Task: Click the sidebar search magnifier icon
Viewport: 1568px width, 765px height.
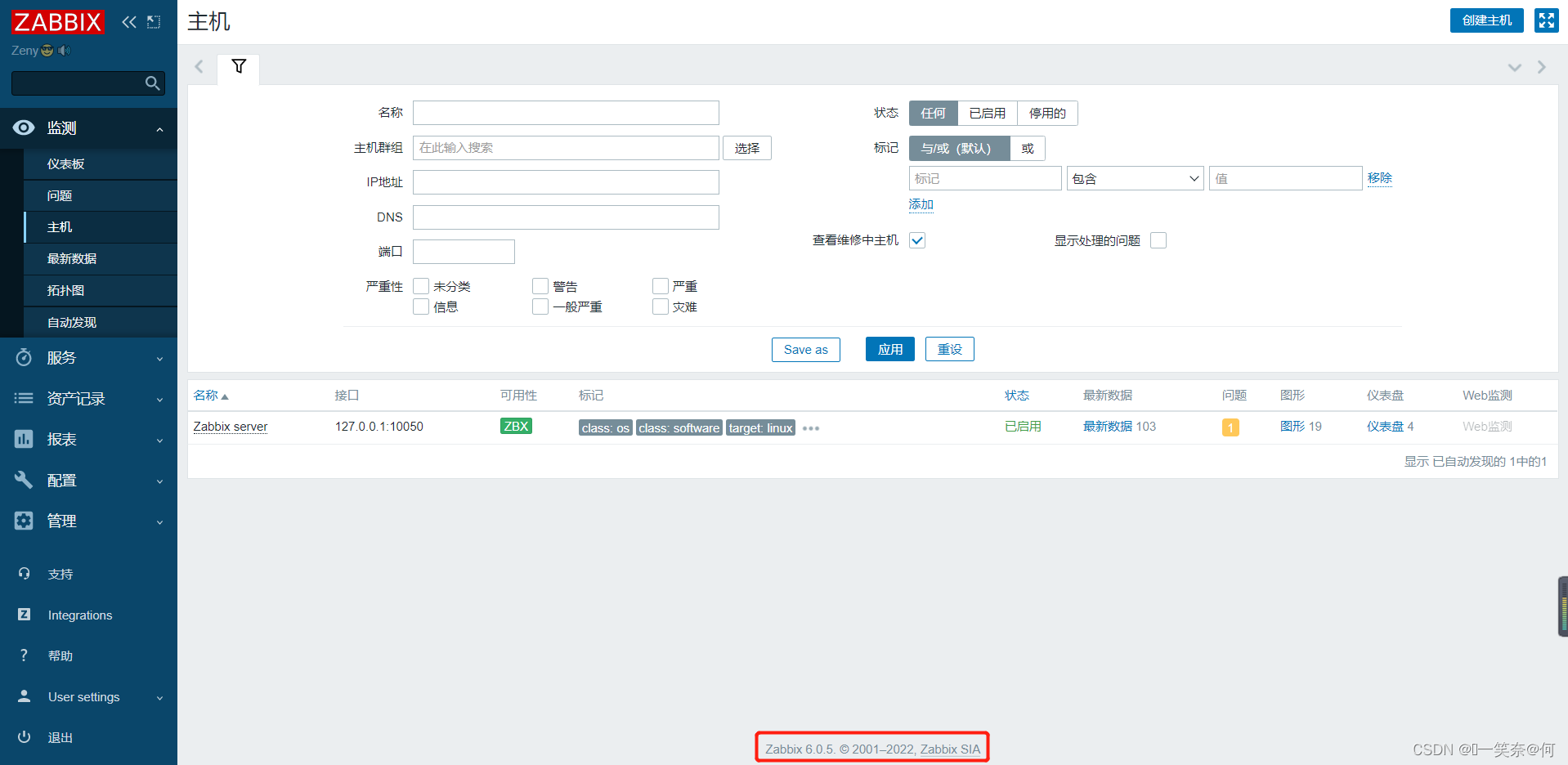Action: pyautogui.click(x=152, y=83)
